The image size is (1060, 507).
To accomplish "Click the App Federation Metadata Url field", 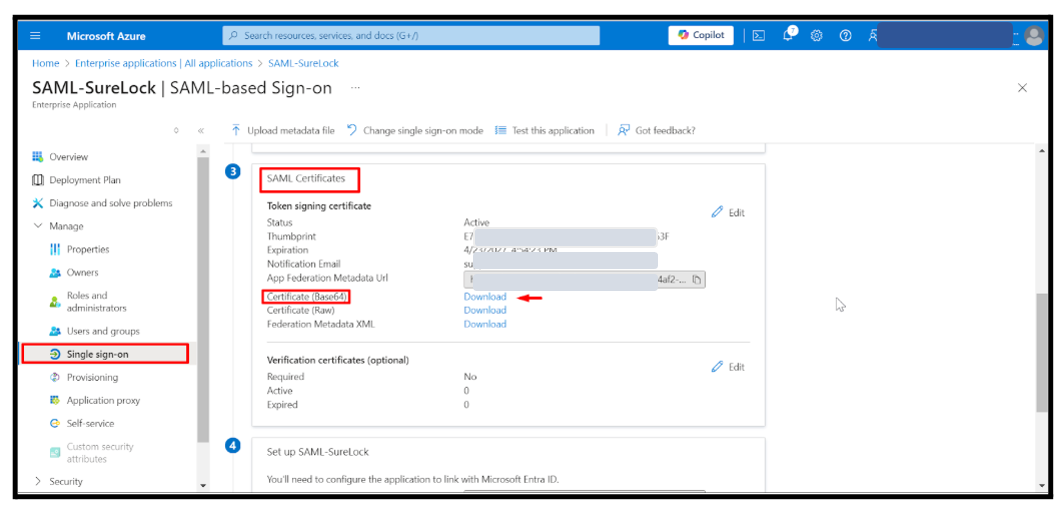I will tap(584, 279).
